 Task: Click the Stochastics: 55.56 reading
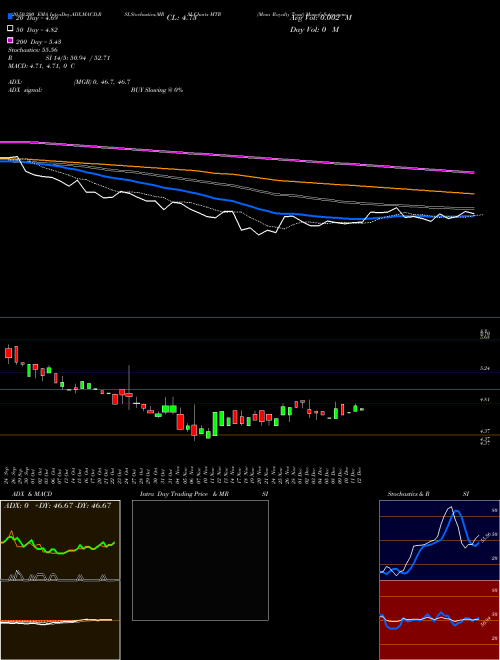[x=33, y=50]
